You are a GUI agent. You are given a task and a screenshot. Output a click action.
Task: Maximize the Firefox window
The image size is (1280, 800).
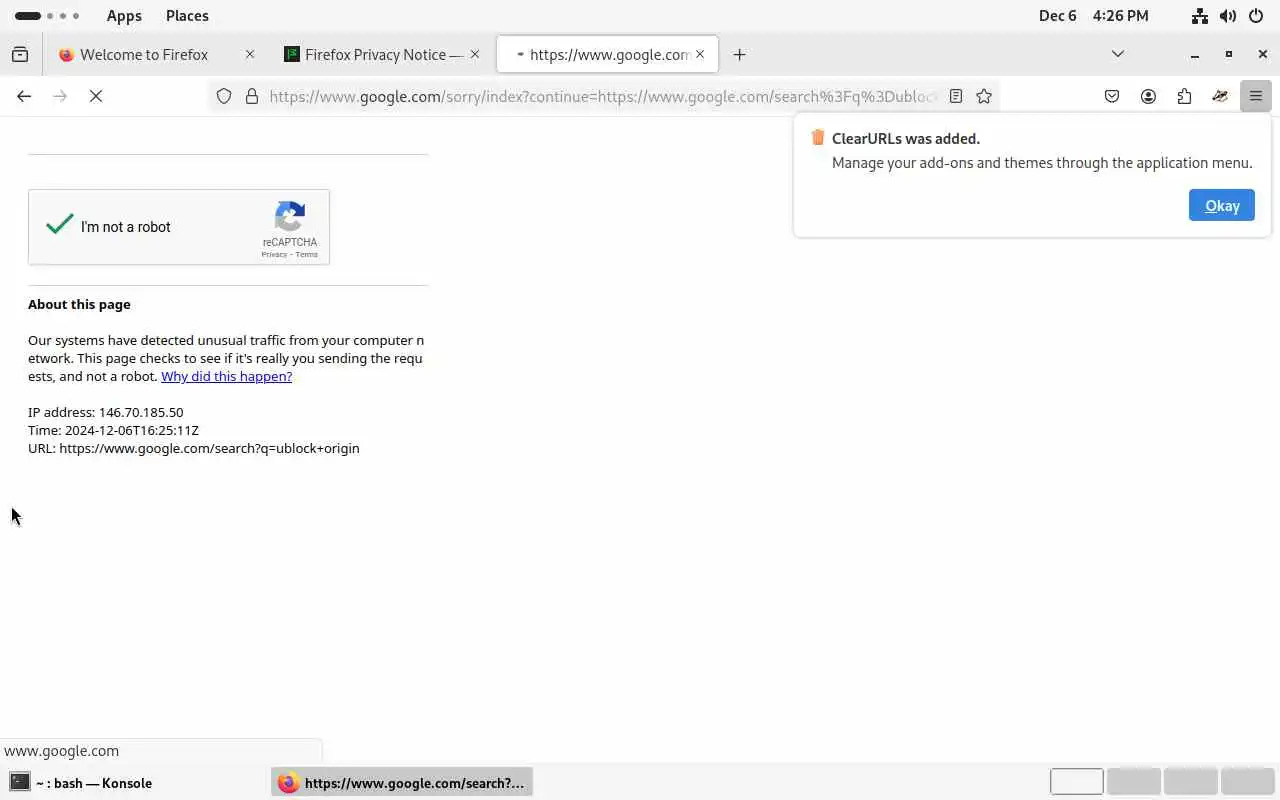coord(1229,54)
